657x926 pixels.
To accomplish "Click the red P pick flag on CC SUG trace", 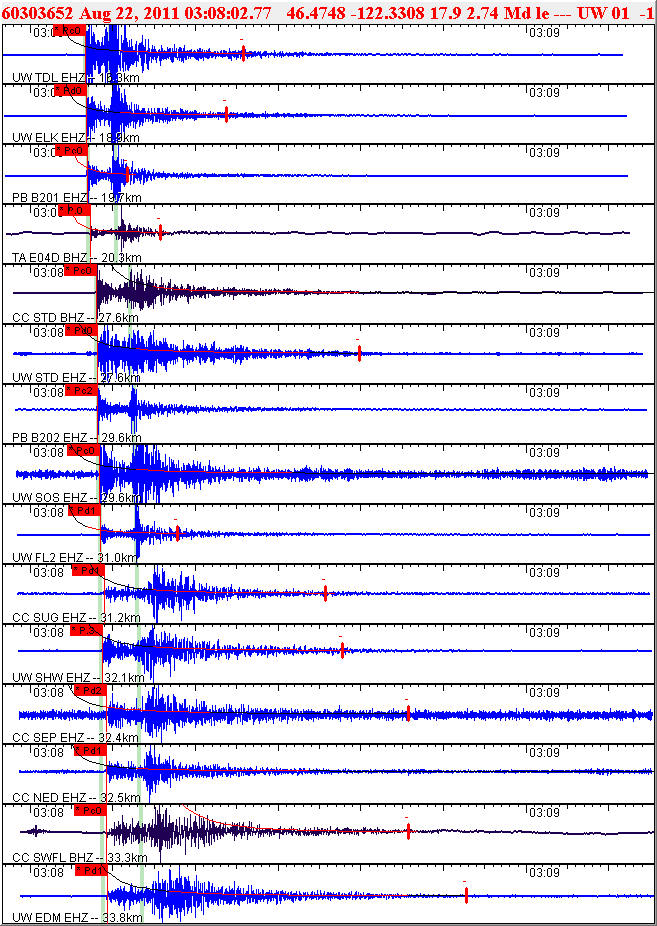I will click(x=88, y=570).
